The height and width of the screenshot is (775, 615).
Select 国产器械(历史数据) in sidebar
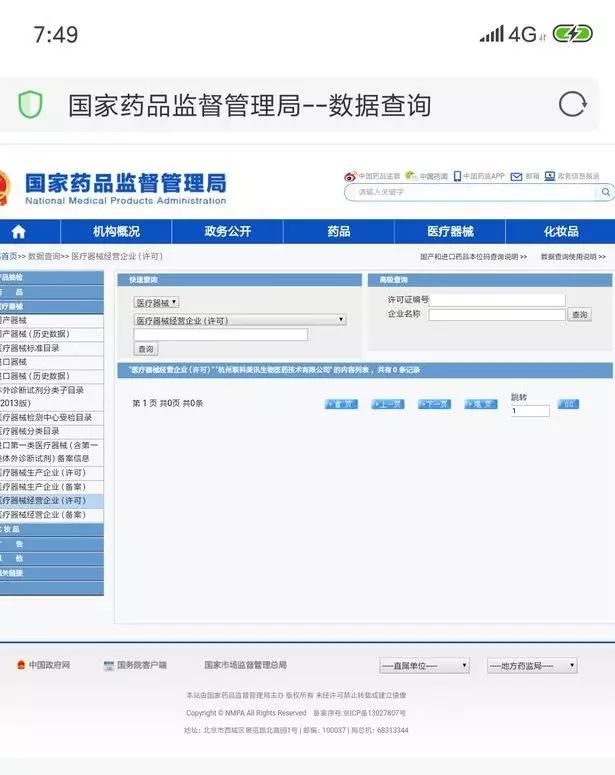[x=52, y=334]
